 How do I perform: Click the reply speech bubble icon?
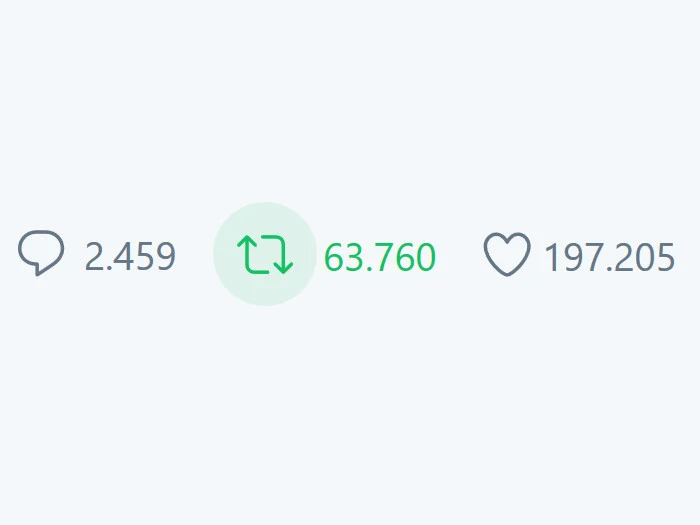tap(41, 253)
